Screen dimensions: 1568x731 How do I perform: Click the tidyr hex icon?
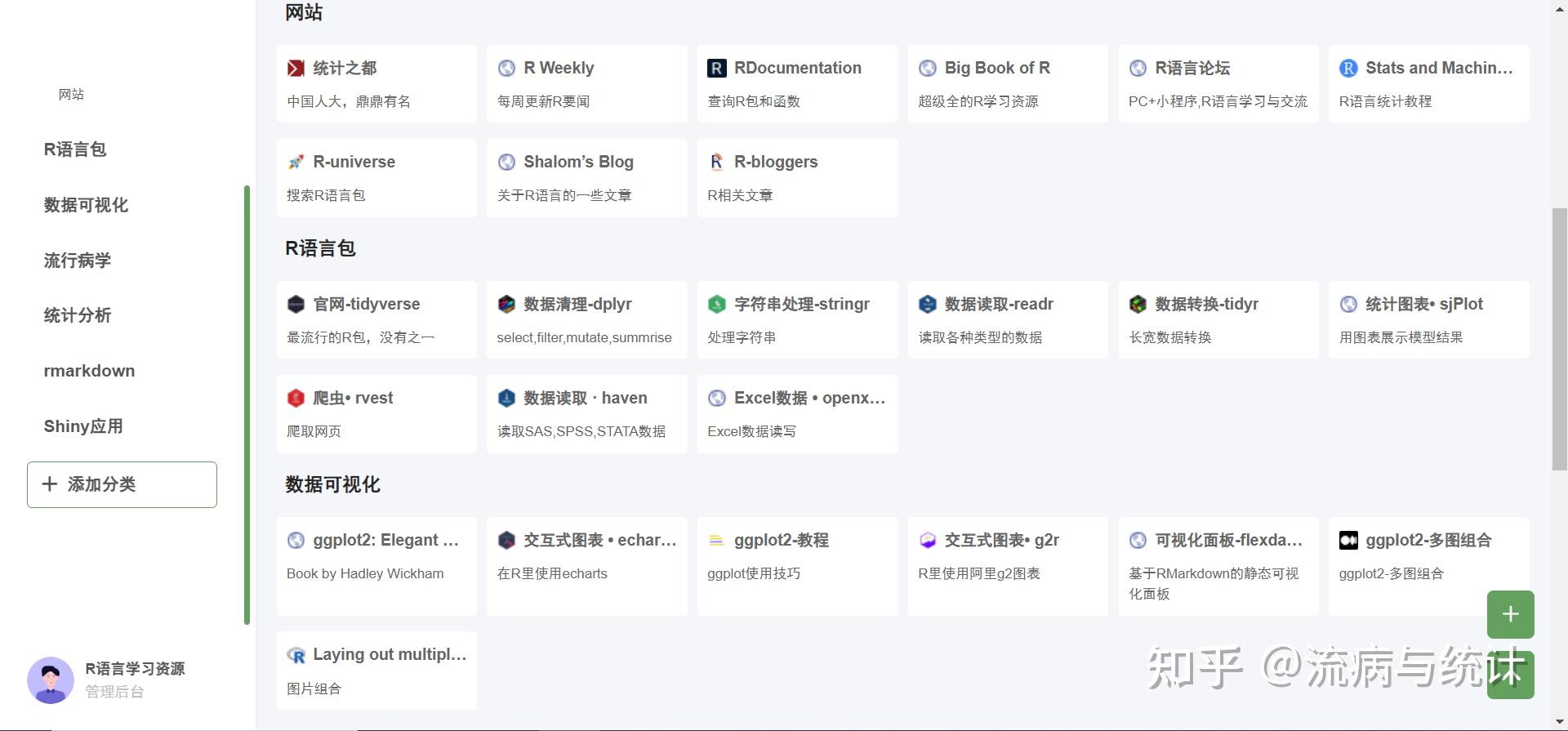[1138, 305]
